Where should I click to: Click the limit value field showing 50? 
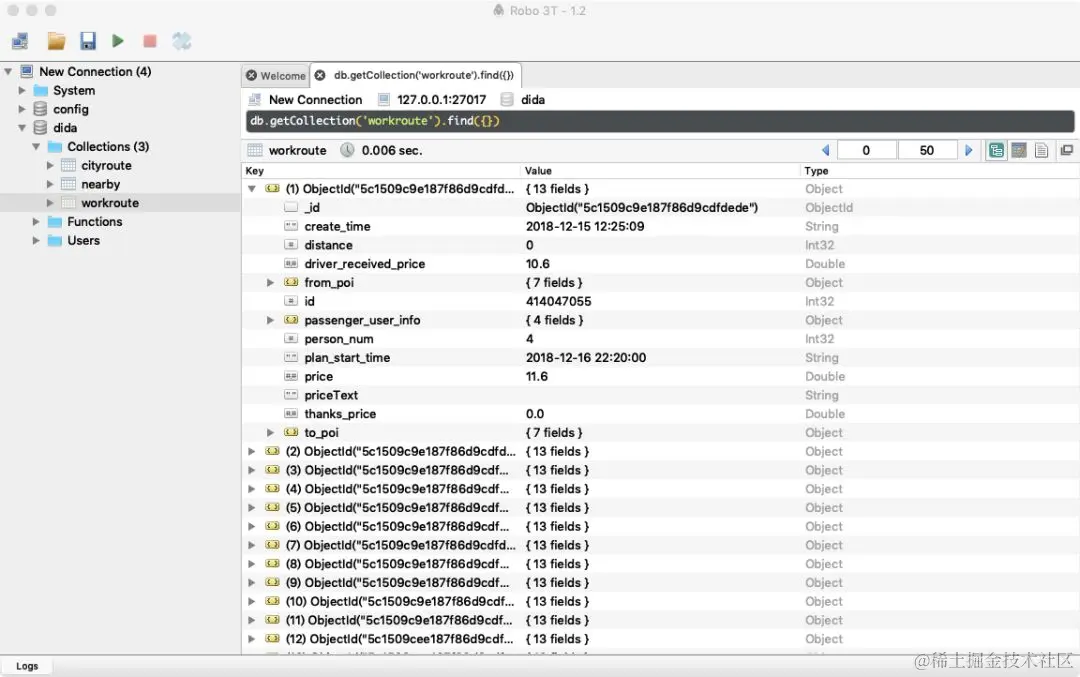coord(927,150)
